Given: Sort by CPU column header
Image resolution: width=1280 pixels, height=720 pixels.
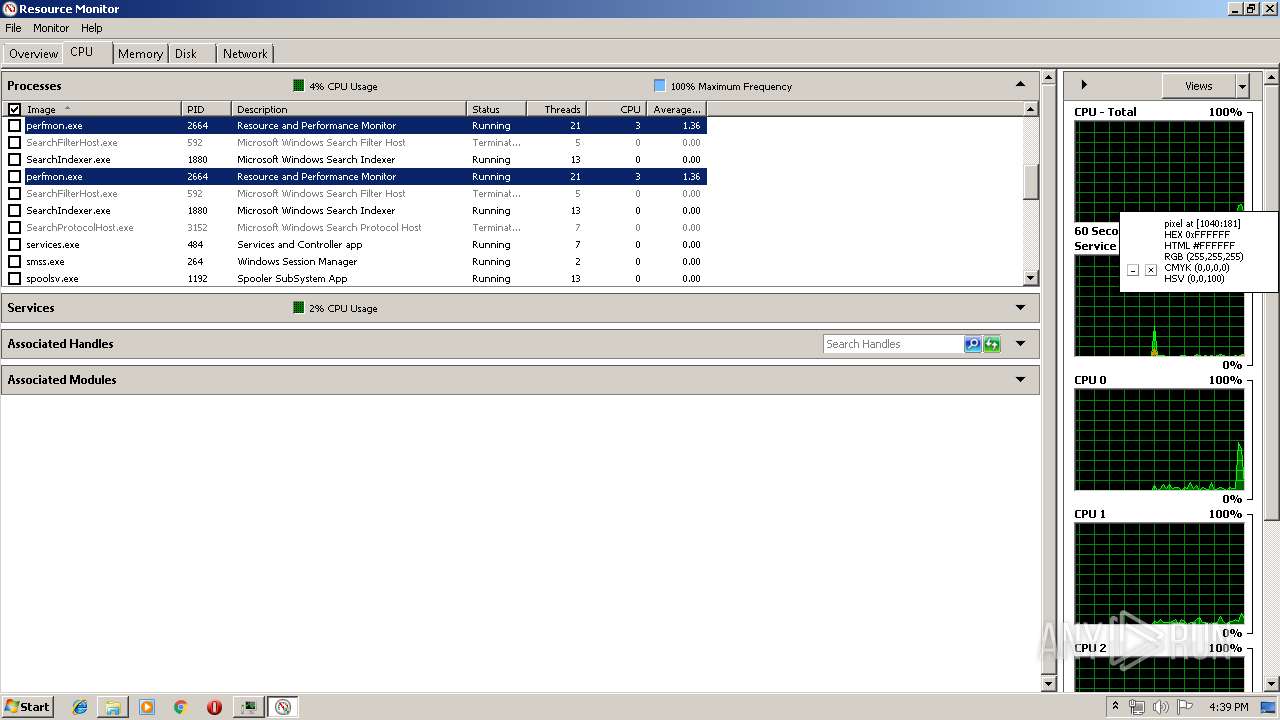Looking at the screenshot, I should point(616,109).
